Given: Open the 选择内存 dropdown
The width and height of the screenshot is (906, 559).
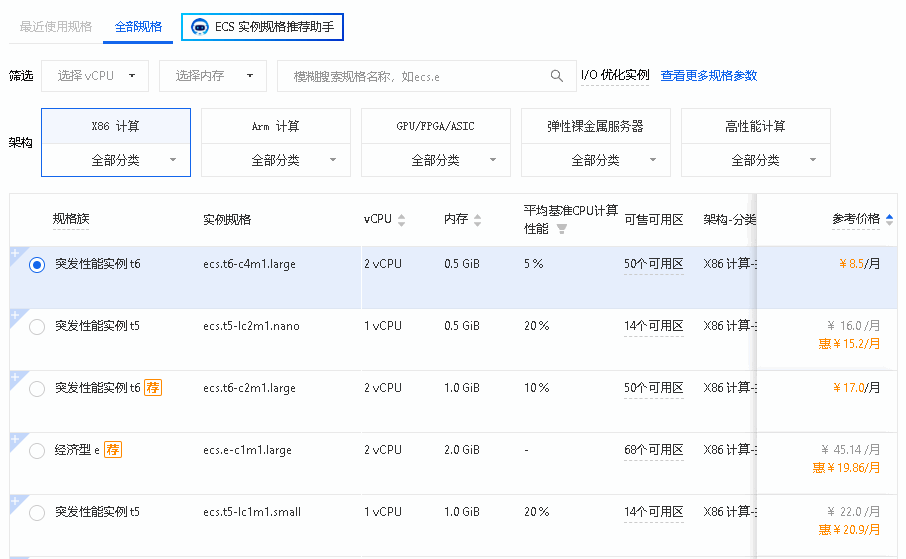Looking at the screenshot, I should point(213,76).
